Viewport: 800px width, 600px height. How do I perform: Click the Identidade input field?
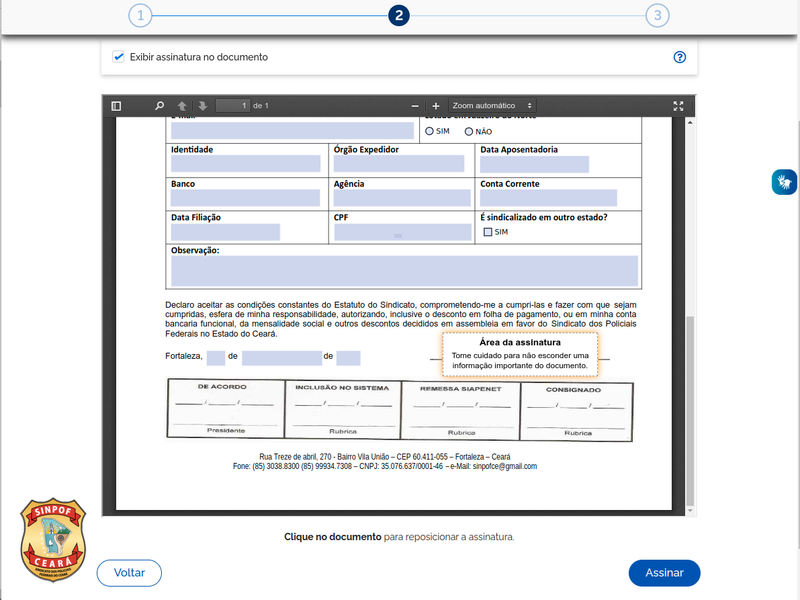tap(245, 164)
